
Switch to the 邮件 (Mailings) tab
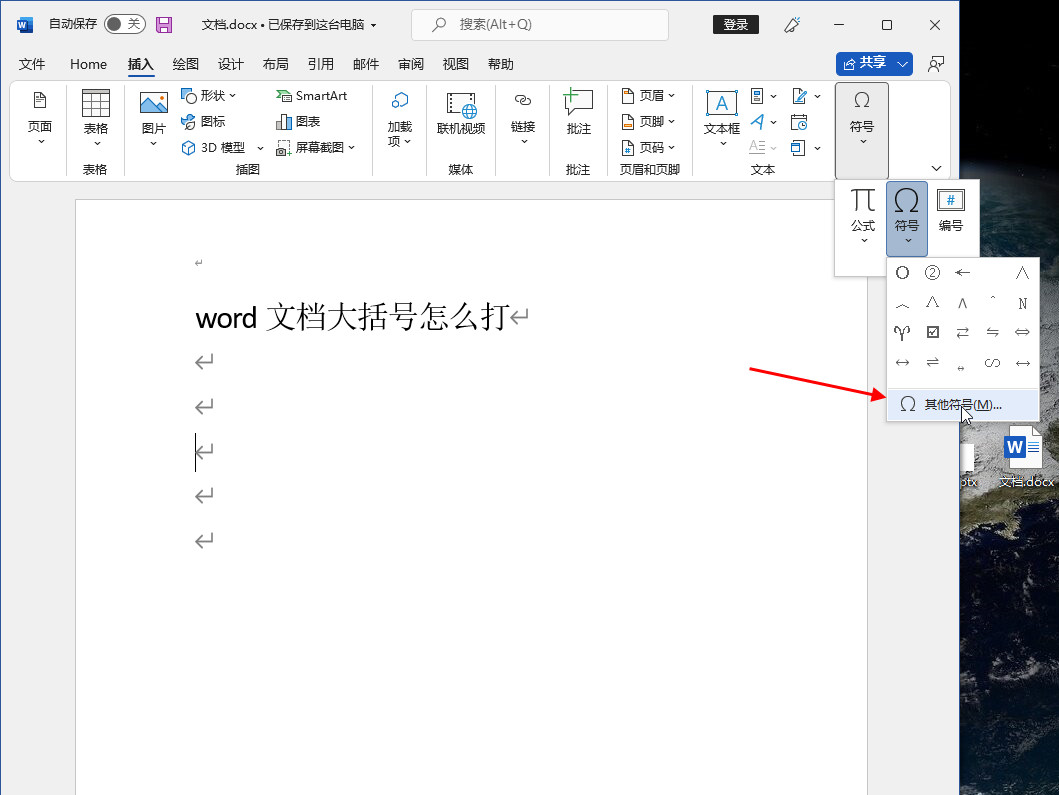(x=365, y=64)
